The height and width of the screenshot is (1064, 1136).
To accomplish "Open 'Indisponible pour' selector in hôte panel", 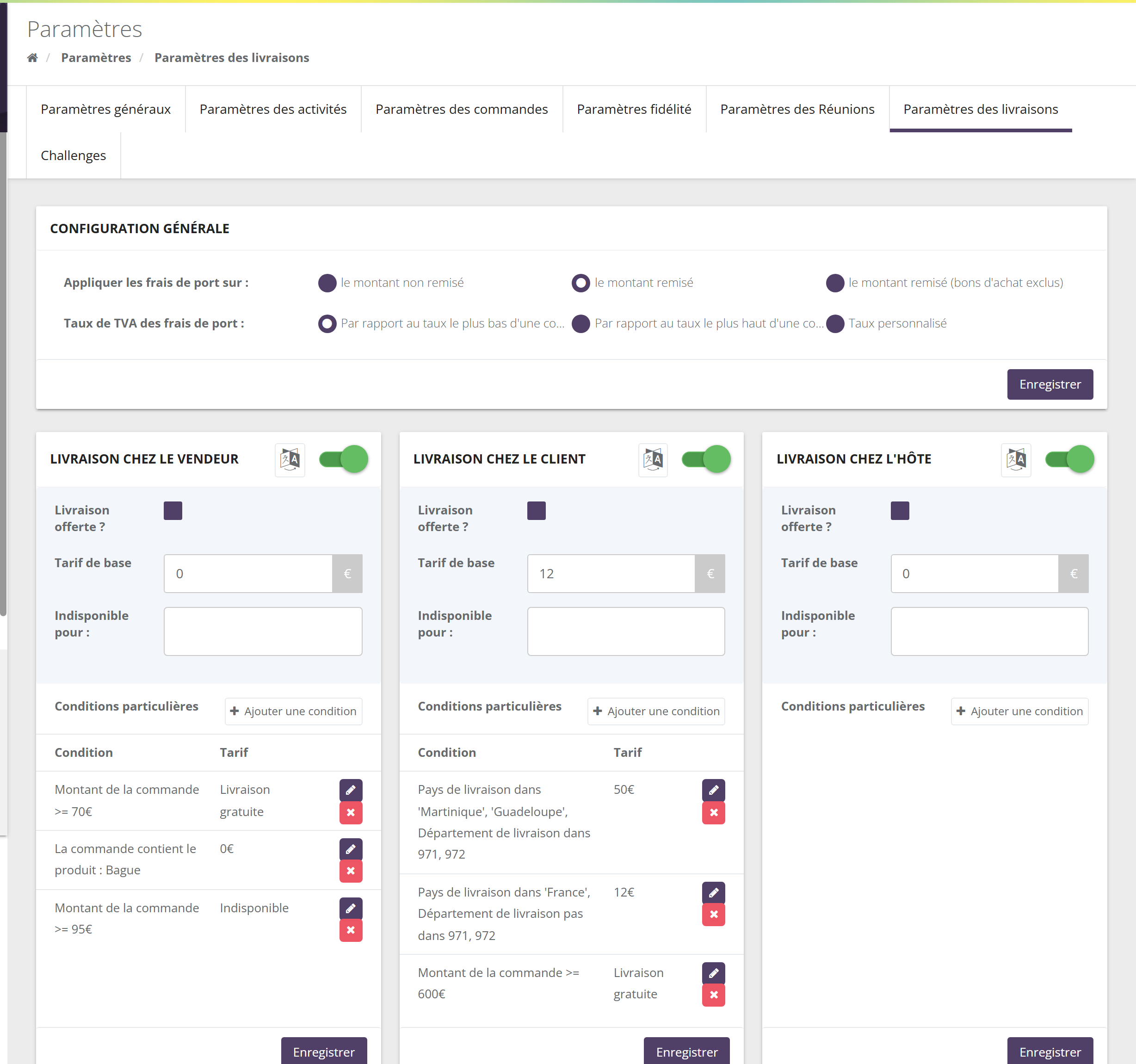I will tap(990, 631).
